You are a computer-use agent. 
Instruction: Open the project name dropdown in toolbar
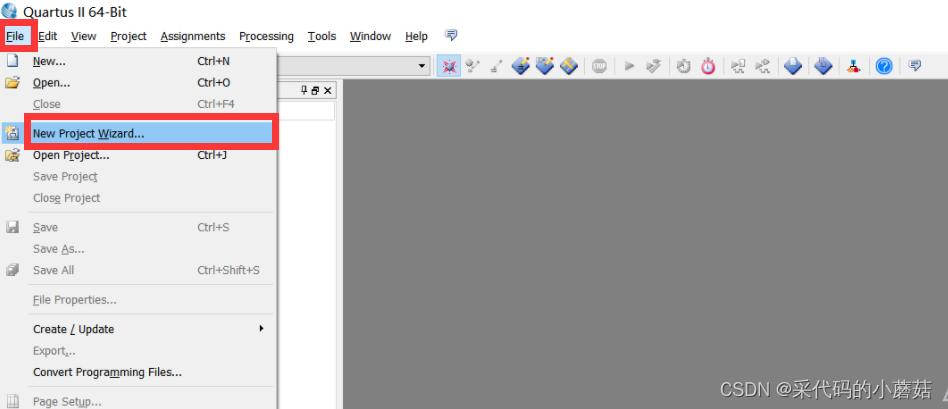coord(423,65)
